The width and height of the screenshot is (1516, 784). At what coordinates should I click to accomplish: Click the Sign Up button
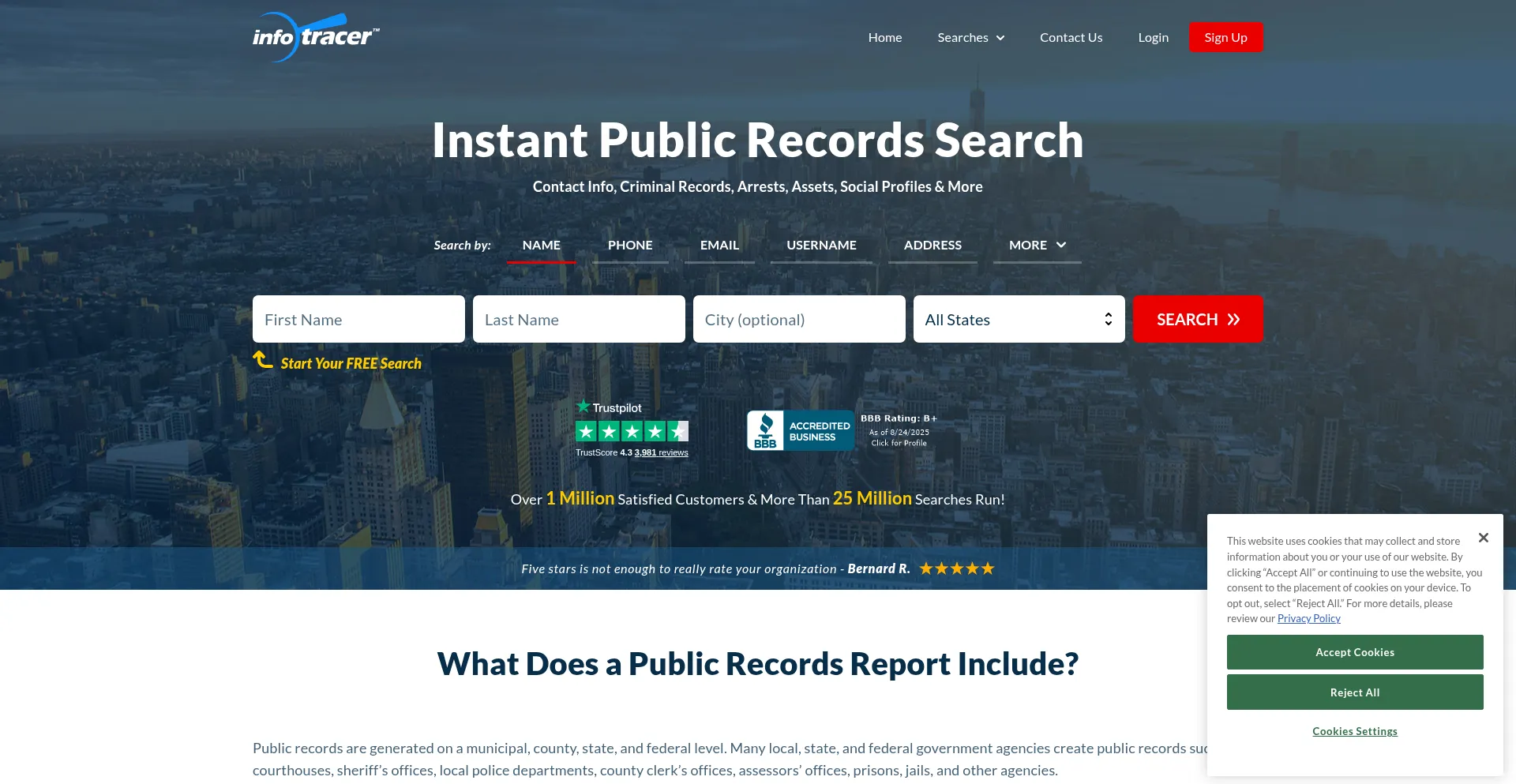click(1225, 37)
